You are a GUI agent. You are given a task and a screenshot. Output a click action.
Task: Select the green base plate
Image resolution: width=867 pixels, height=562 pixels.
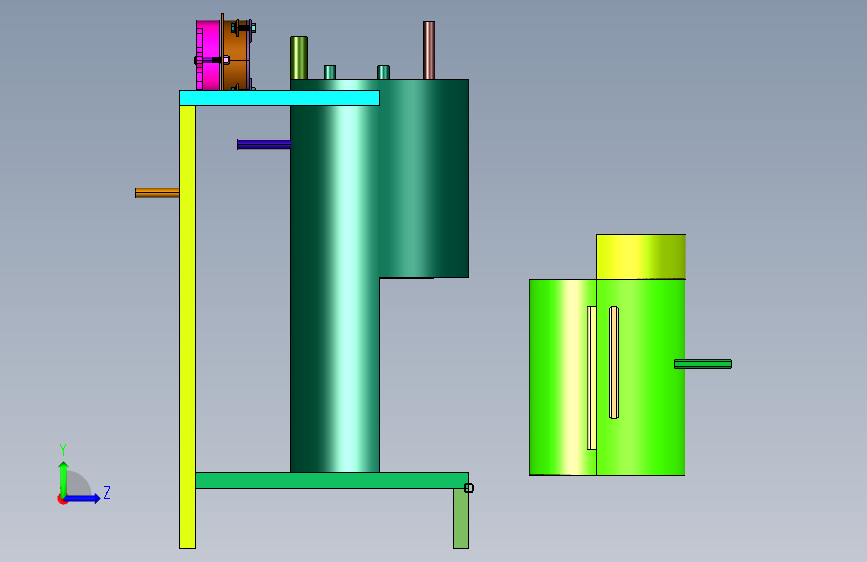tap(332, 480)
